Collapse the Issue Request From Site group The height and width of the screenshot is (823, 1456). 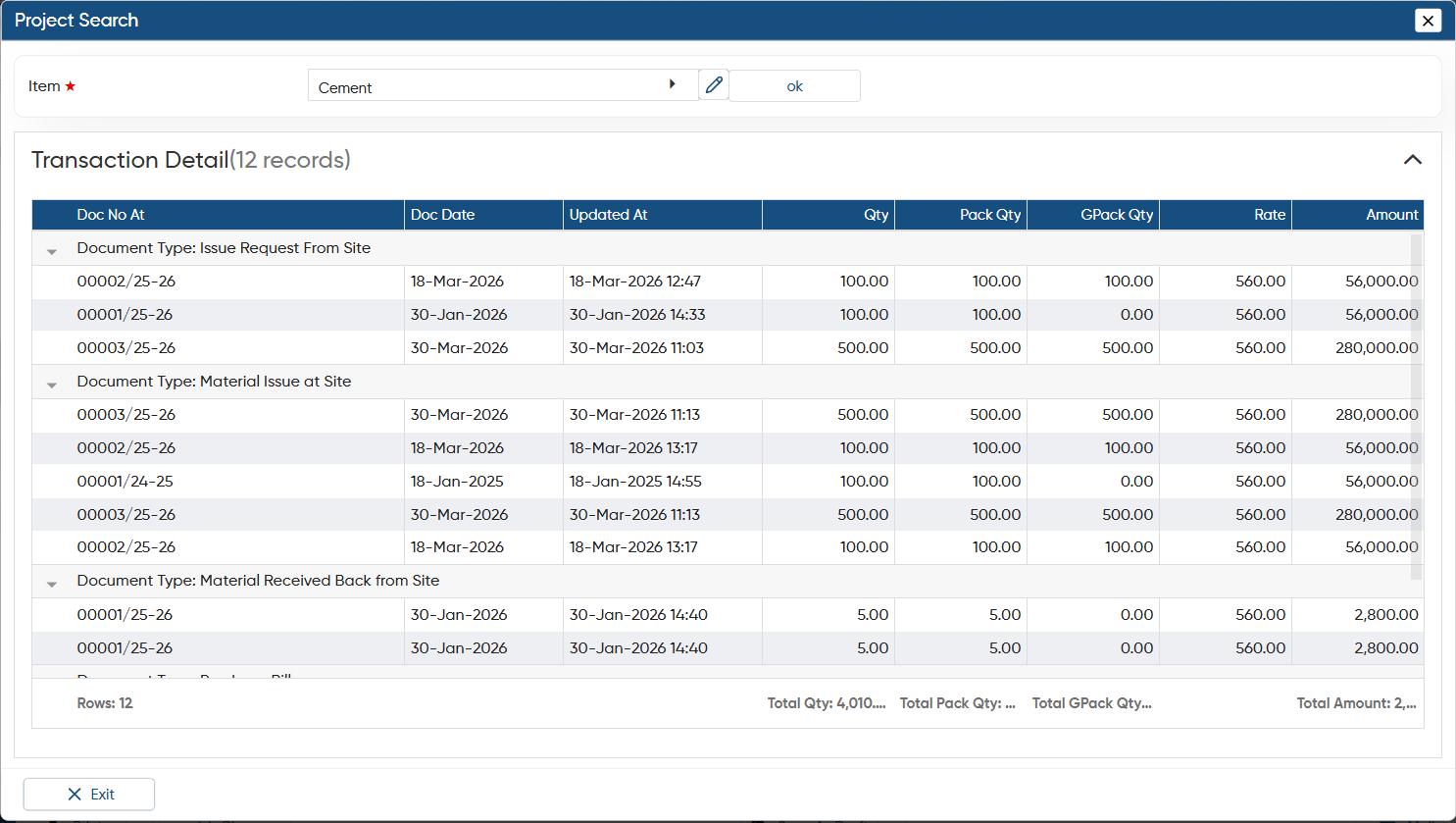point(52,252)
